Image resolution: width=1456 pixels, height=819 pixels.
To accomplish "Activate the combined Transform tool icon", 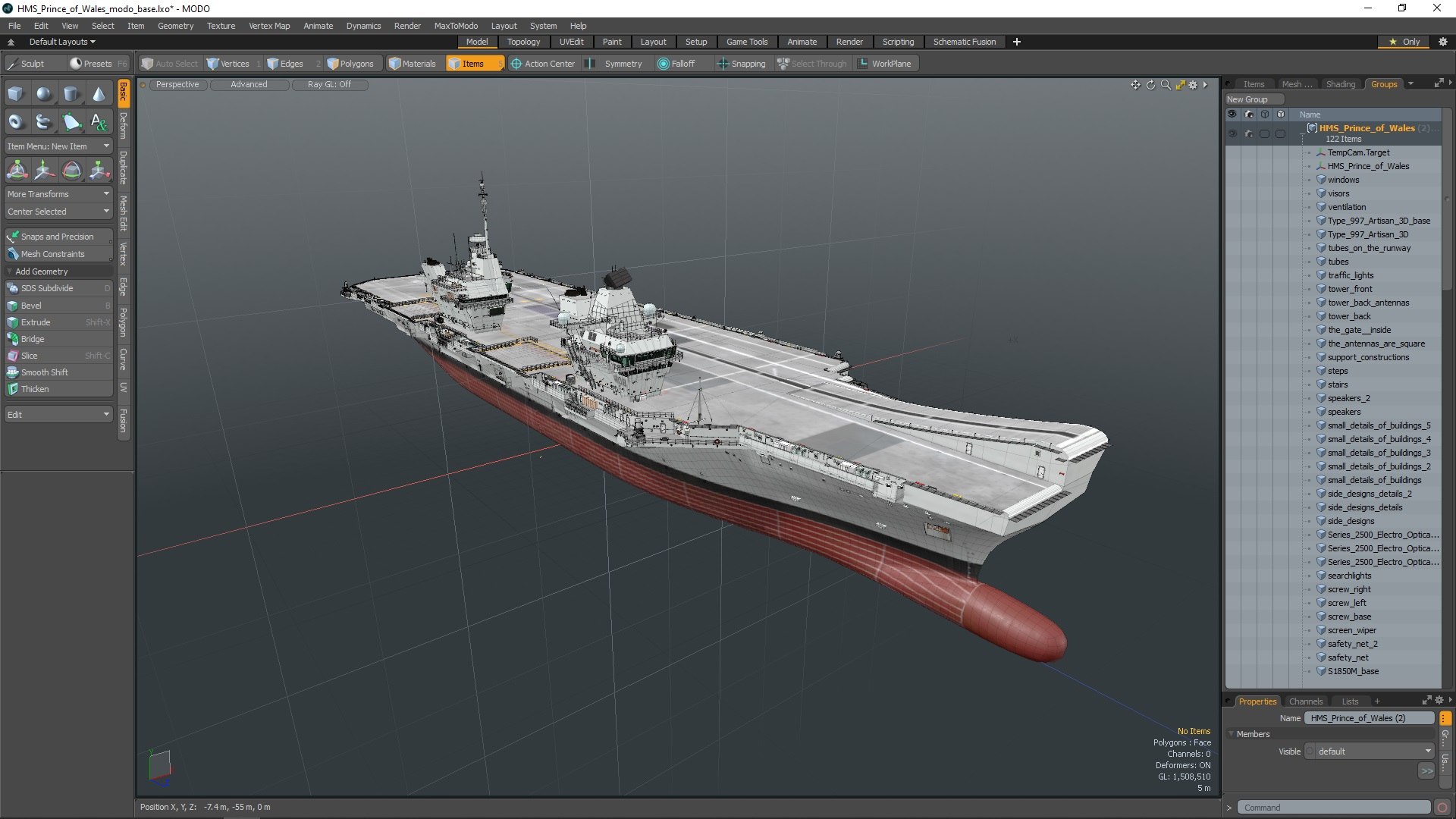I will click(17, 170).
